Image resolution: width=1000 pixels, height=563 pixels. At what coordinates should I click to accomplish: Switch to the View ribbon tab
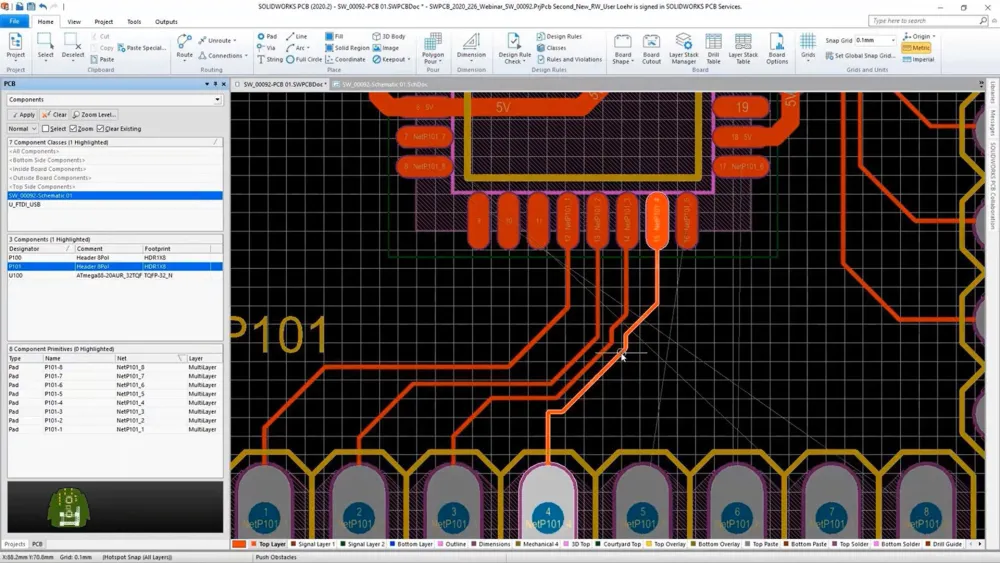tap(74, 22)
